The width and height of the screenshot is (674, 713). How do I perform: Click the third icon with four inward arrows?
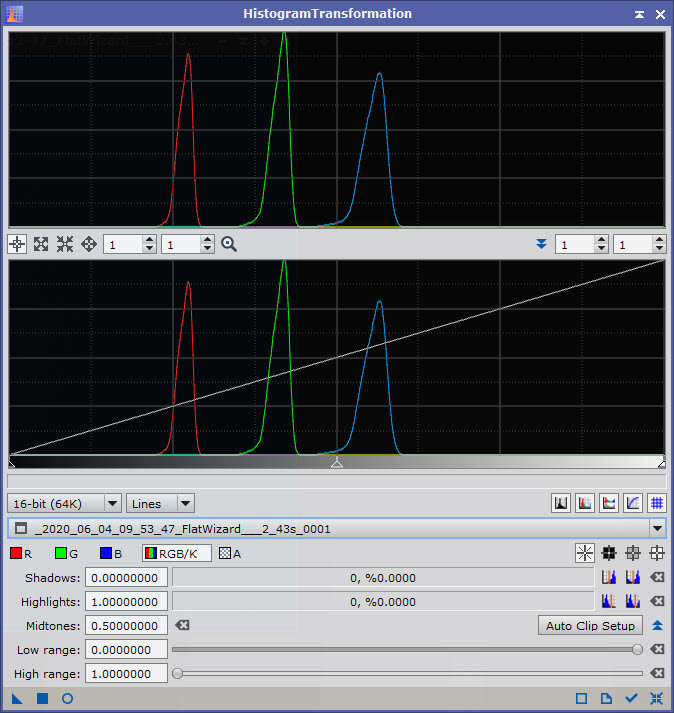click(65, 244)
